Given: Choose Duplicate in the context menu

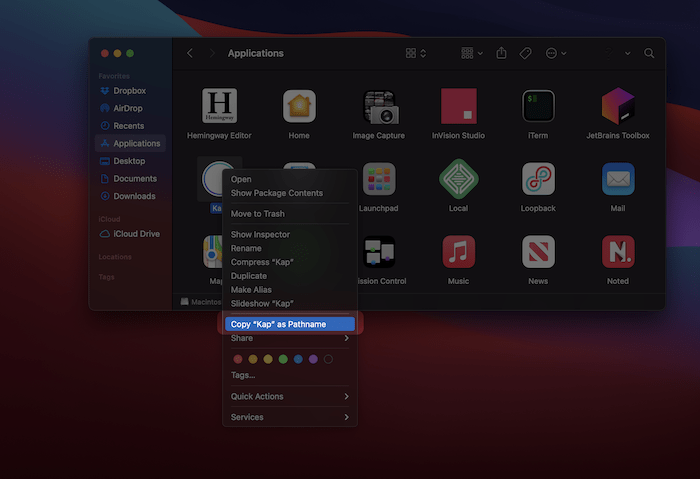Looking at the screenshot, I should point(290,276).
